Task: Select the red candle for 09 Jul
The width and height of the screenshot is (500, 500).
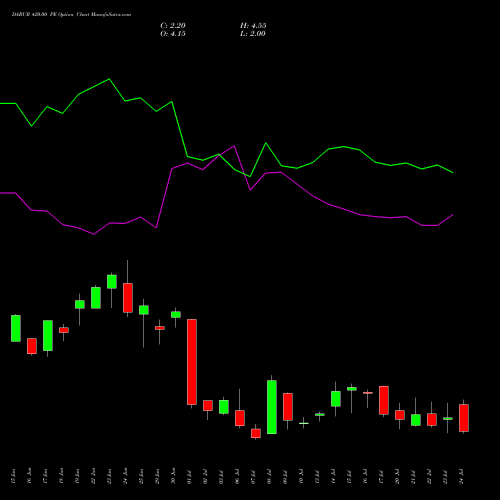Action: [288, 407]
